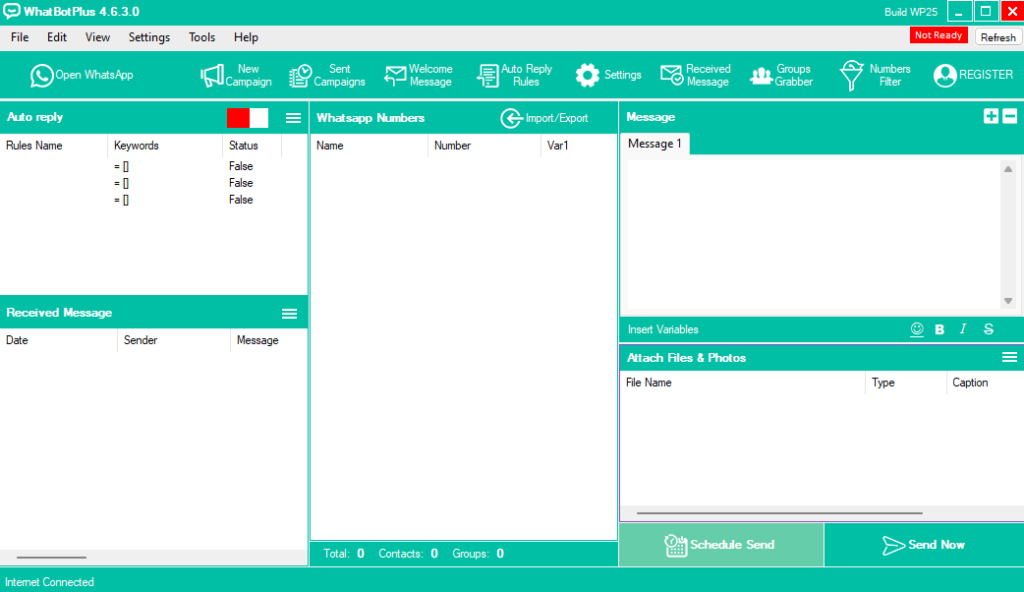Select the Message 1 tab
Viewport: 1024px width, 592px height.
(655, 144)
